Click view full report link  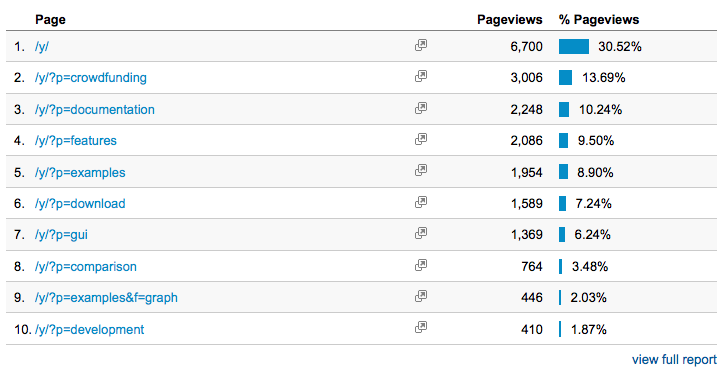[674, 360]
